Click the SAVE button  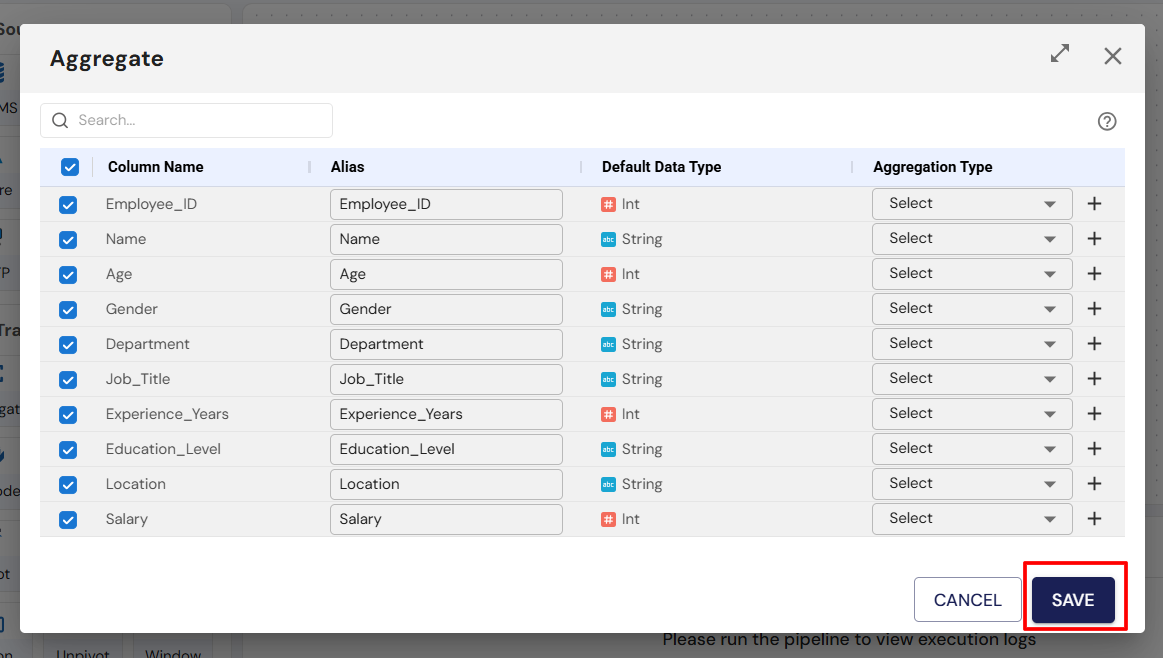(x=1073, y=600)
